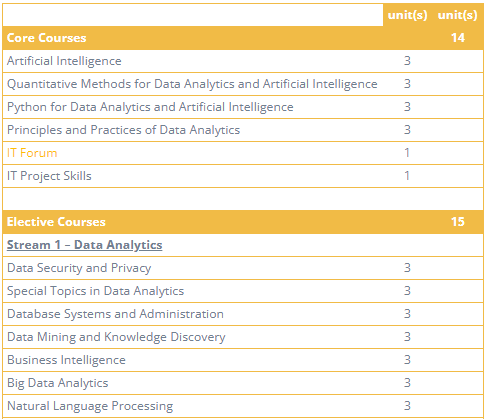
Task: Click Python for Data Analytics course name
Action: click(x=150, y=107)
